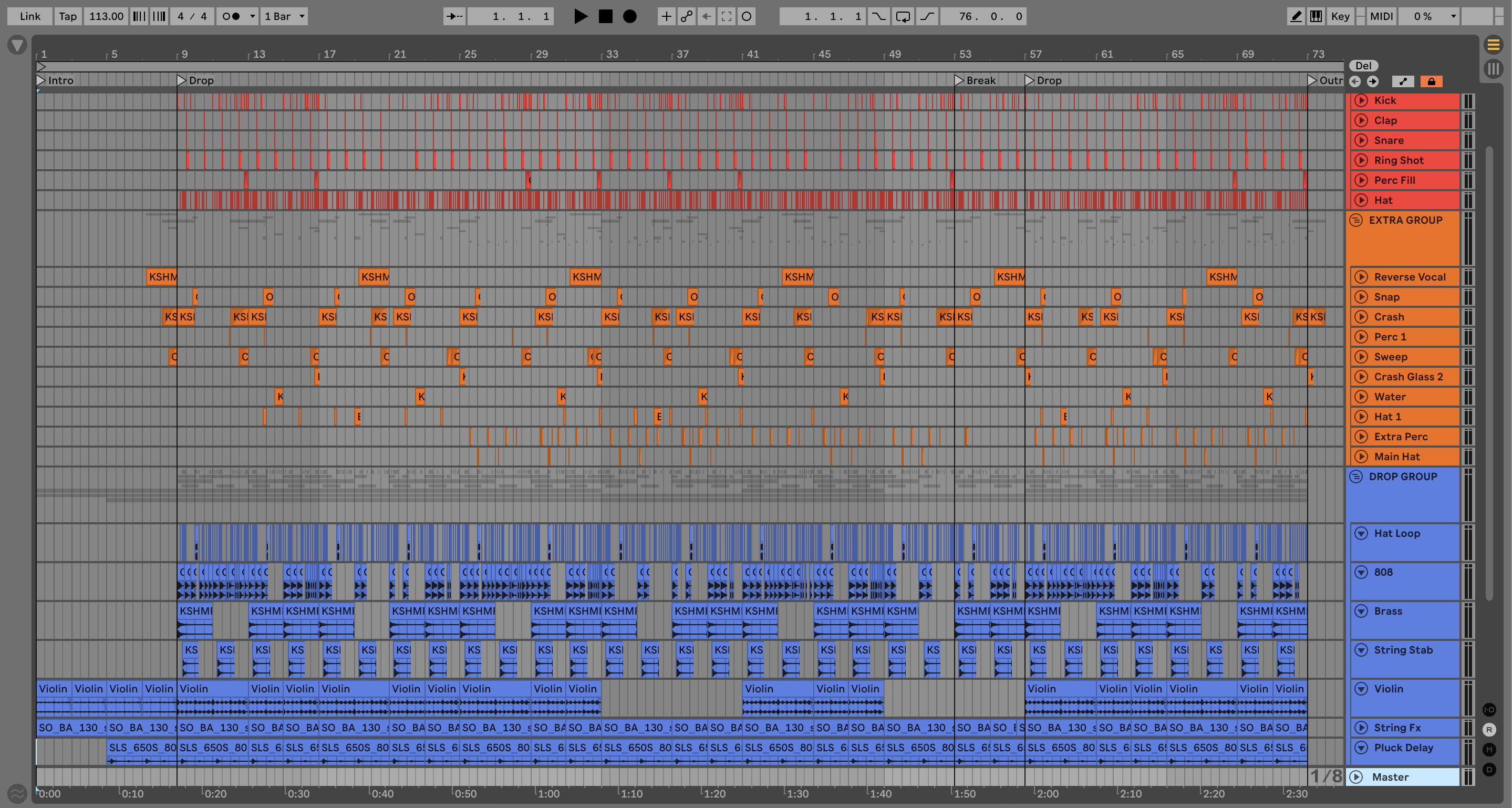
Task: Switch to Session View selector icon
Action: [x=1493, y=69]
